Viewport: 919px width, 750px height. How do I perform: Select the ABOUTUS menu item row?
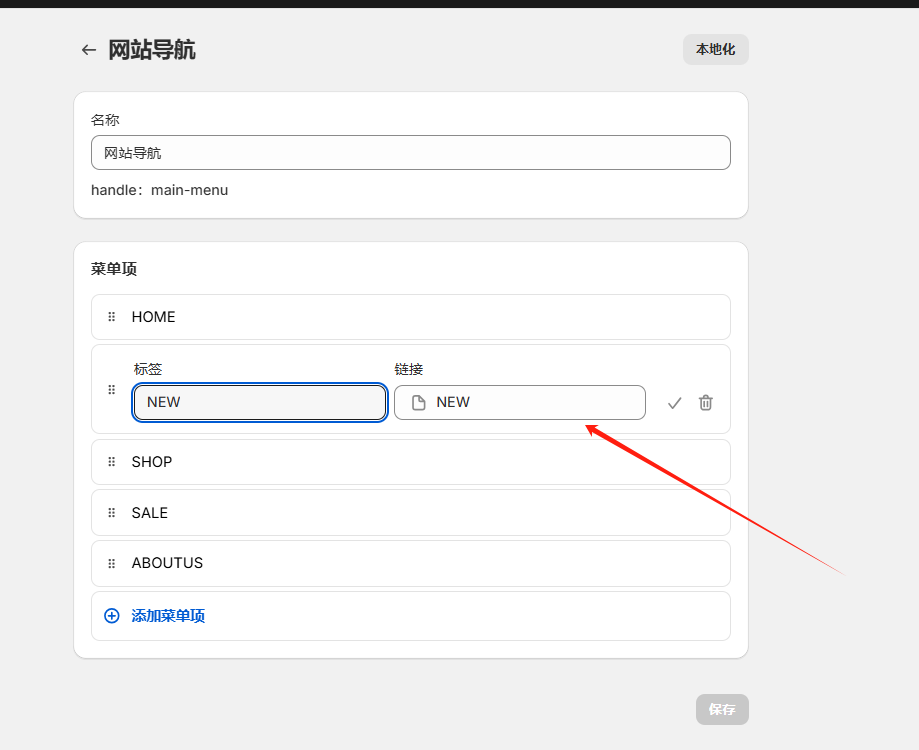(x=410, y=563)
